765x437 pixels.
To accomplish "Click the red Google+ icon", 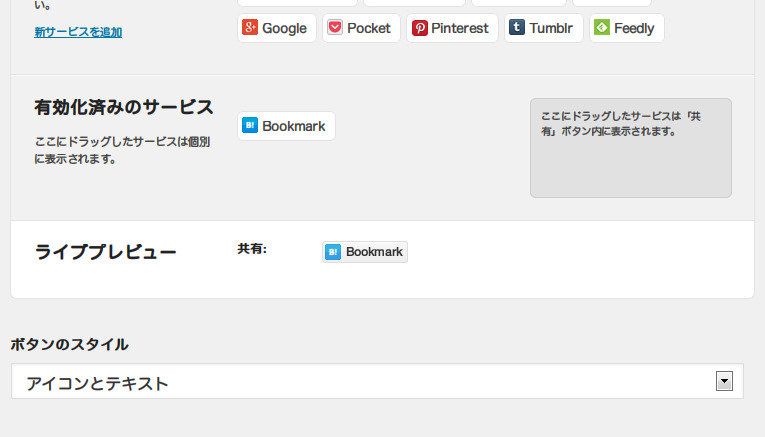I will (x=251, y=28).
